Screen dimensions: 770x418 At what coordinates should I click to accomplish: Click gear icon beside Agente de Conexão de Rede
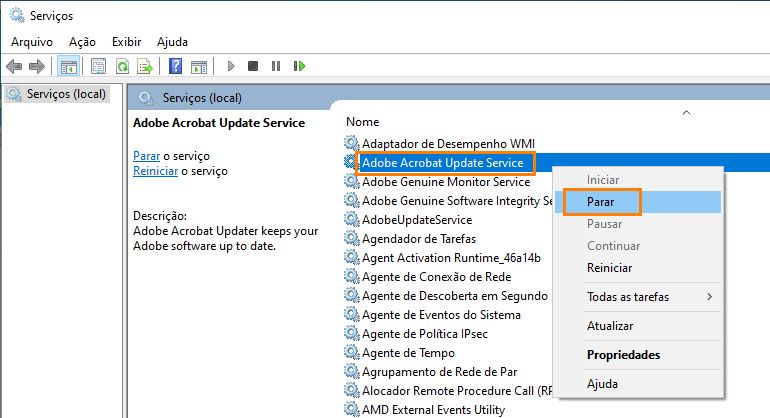point(351,276)
